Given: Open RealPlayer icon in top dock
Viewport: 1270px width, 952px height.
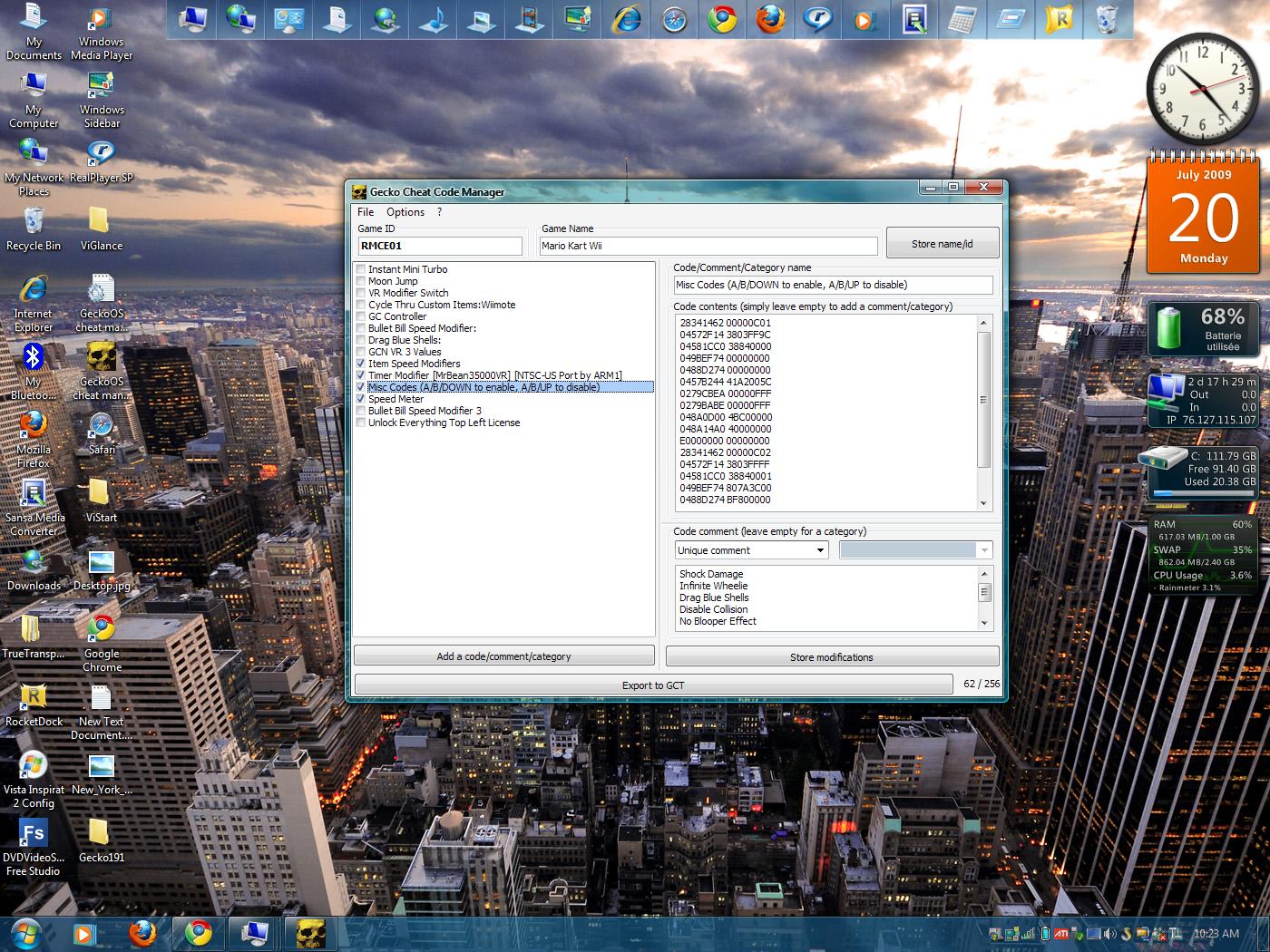Looking at the screenshot, I should [818, 18].
